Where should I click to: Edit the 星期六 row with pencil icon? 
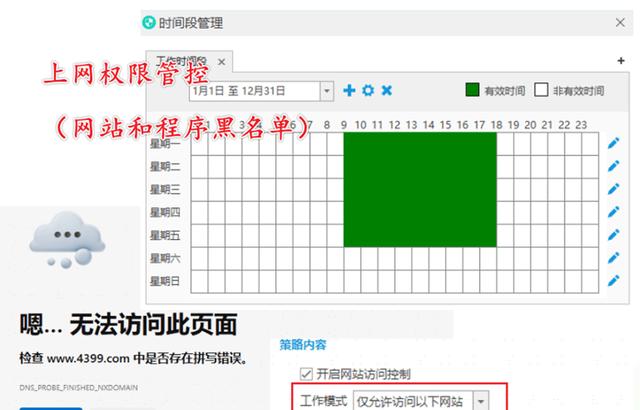(613, 258)
